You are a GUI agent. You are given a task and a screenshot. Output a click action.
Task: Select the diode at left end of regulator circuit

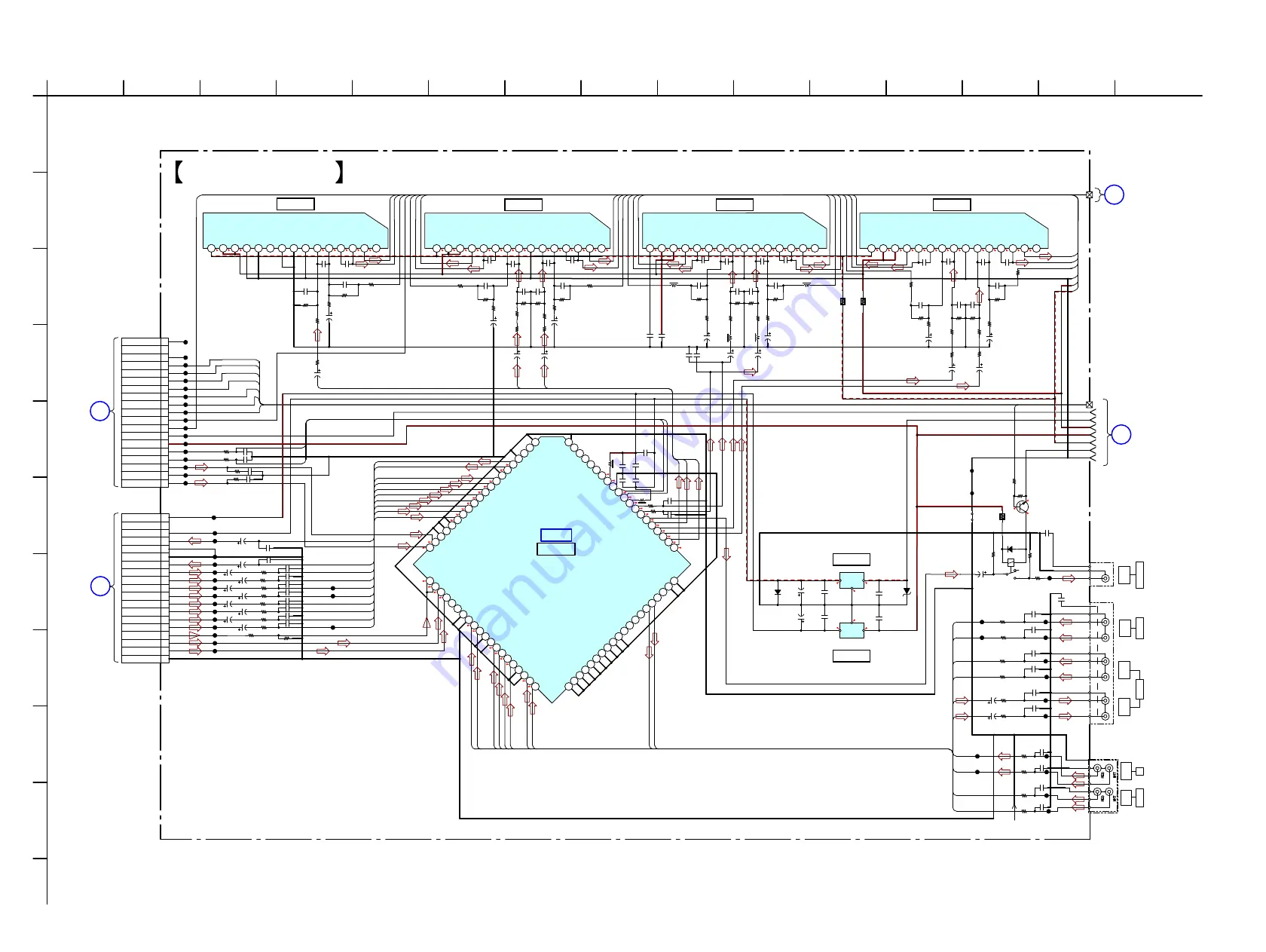pyautogui.click(x=778, y=592)
